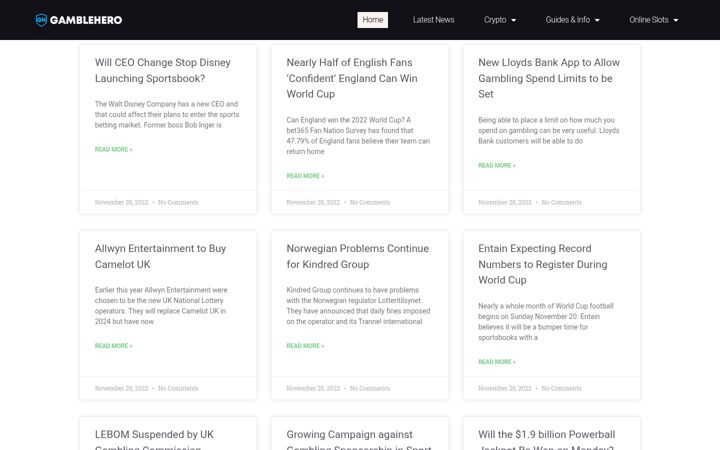The width and height of the screenshot is (720, 450).
Task: Click No Comments under Lloyds Bank card
Action: click(x=561, y=202)
